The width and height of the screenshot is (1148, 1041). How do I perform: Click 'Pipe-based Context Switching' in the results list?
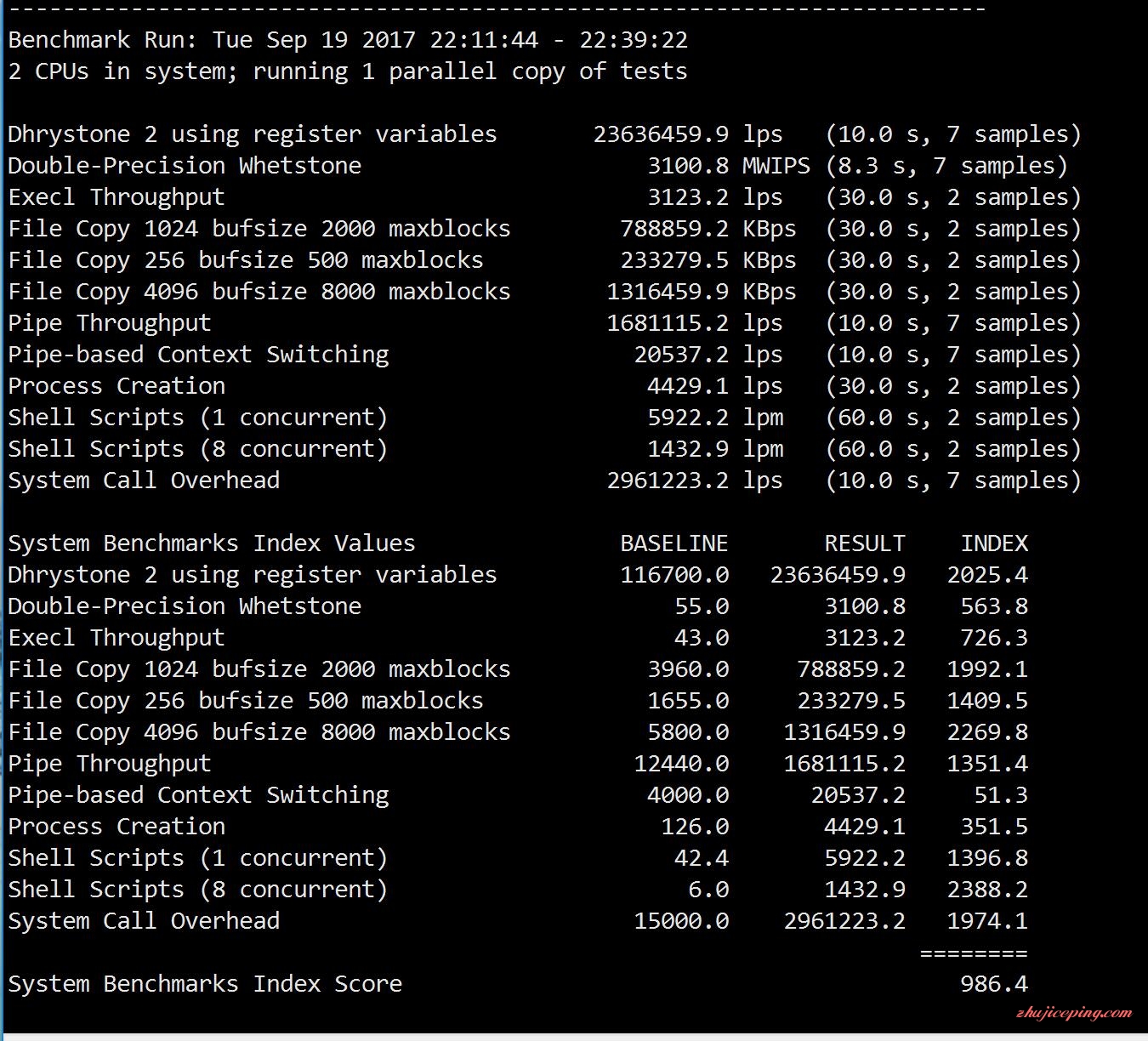pos(198,355)
